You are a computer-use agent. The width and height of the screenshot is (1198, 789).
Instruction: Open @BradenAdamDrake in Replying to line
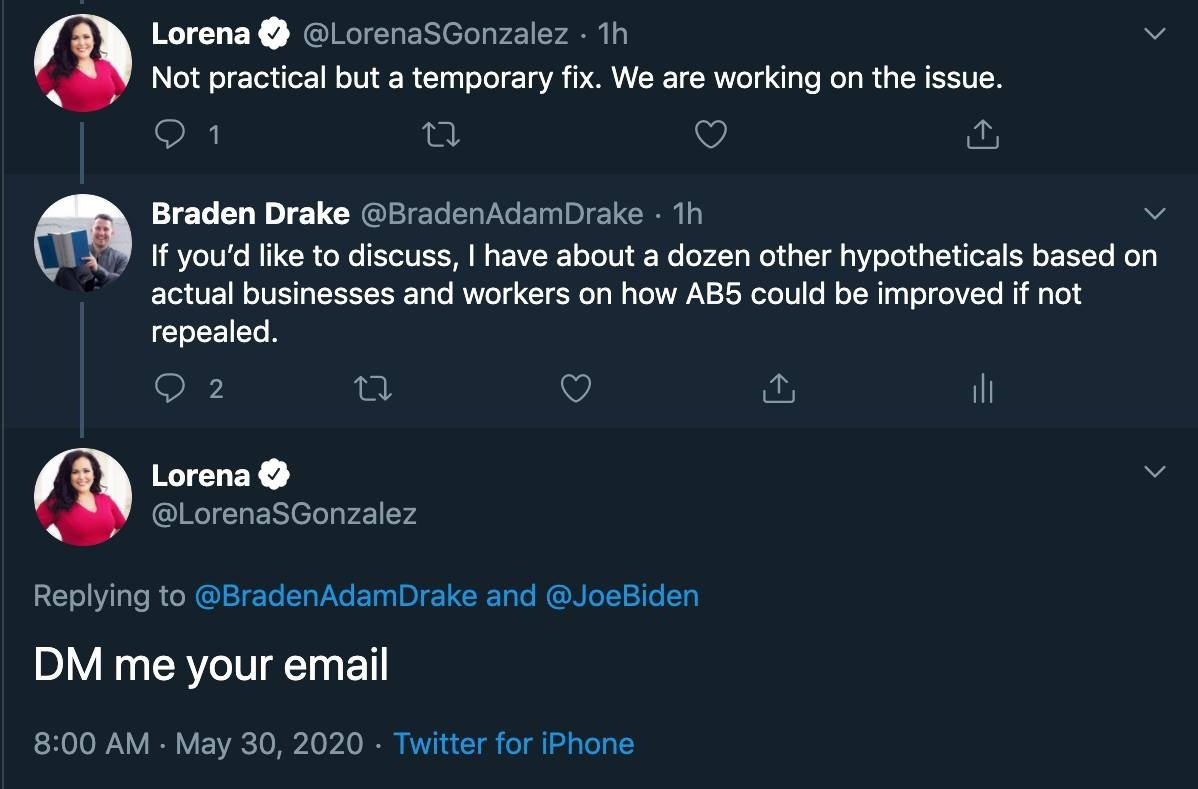pos(335,596)
